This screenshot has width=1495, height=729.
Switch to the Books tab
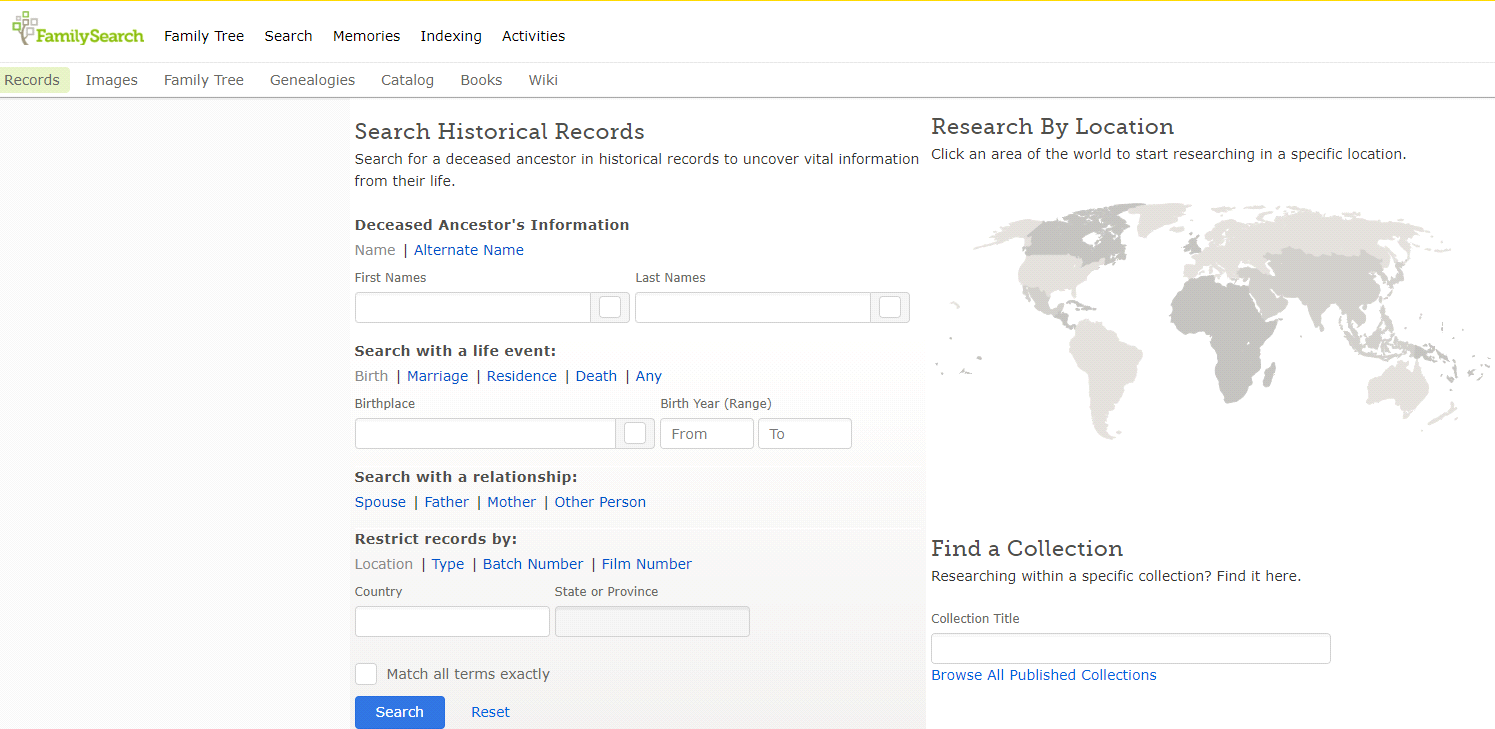tap(481, 80)
